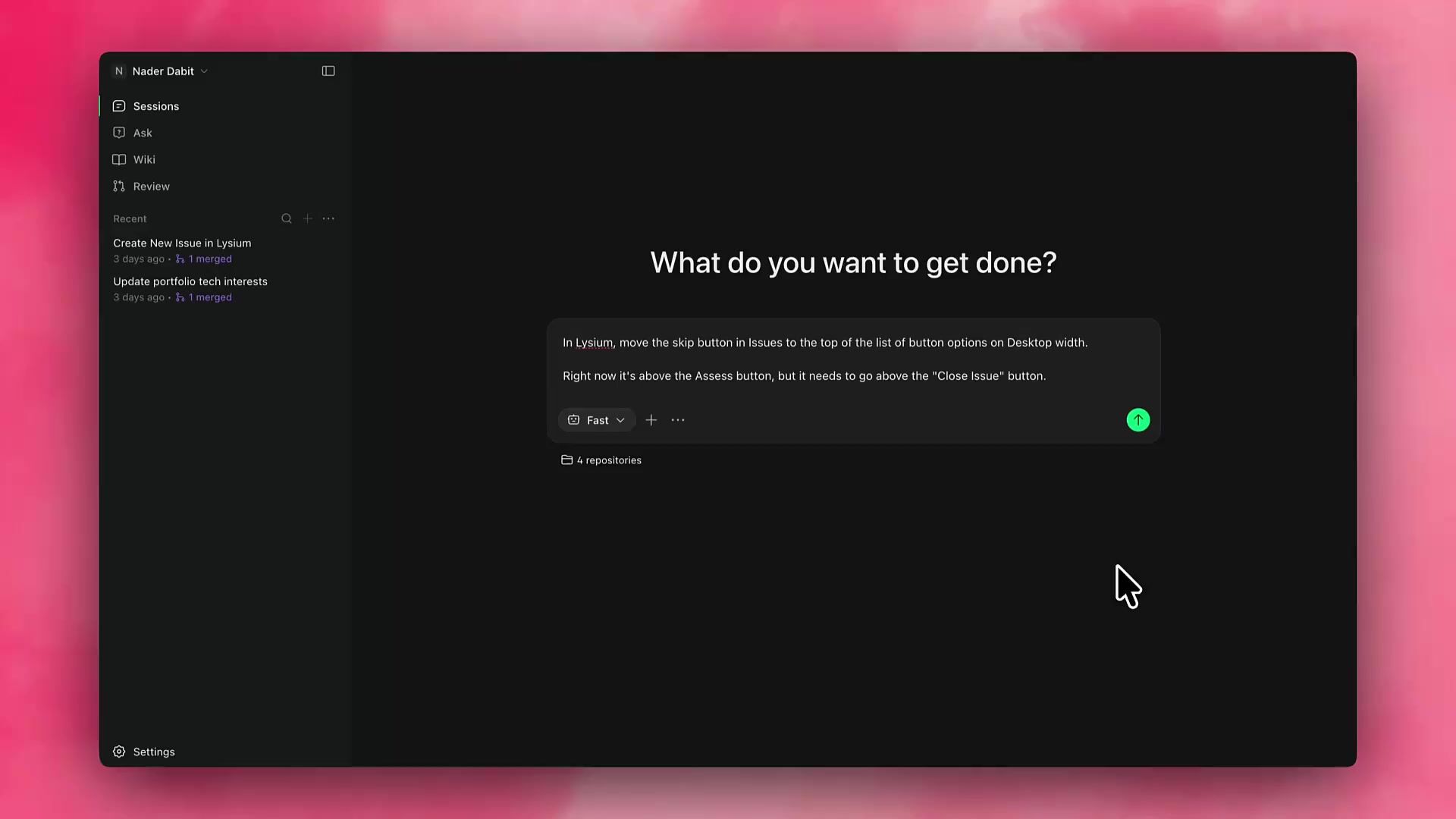
Task: Click the Review pull request icon
Action: pos(119,187)
